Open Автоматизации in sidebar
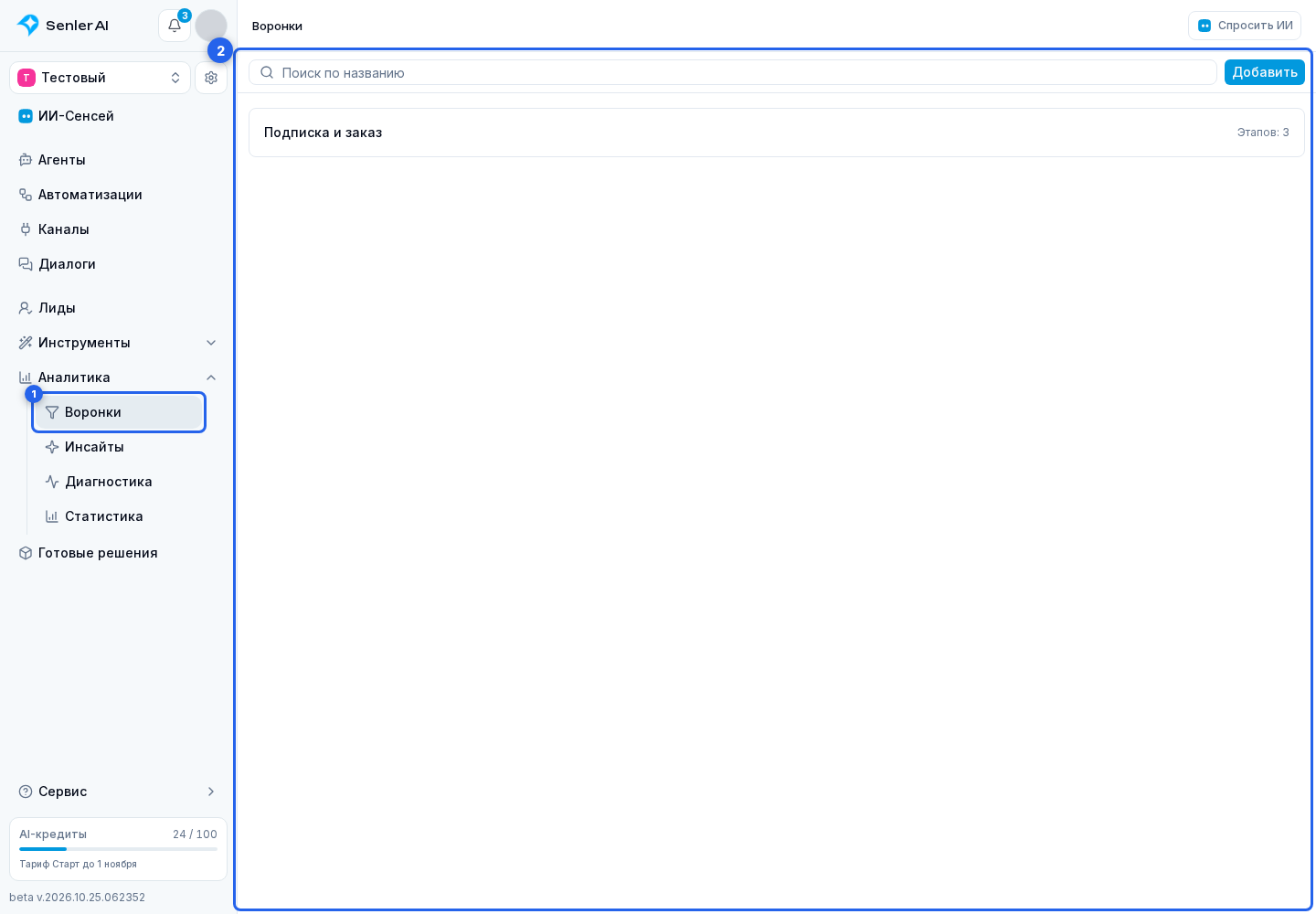Image resolution: width=1316 pixels, height=914 pixels. (118, 195)
